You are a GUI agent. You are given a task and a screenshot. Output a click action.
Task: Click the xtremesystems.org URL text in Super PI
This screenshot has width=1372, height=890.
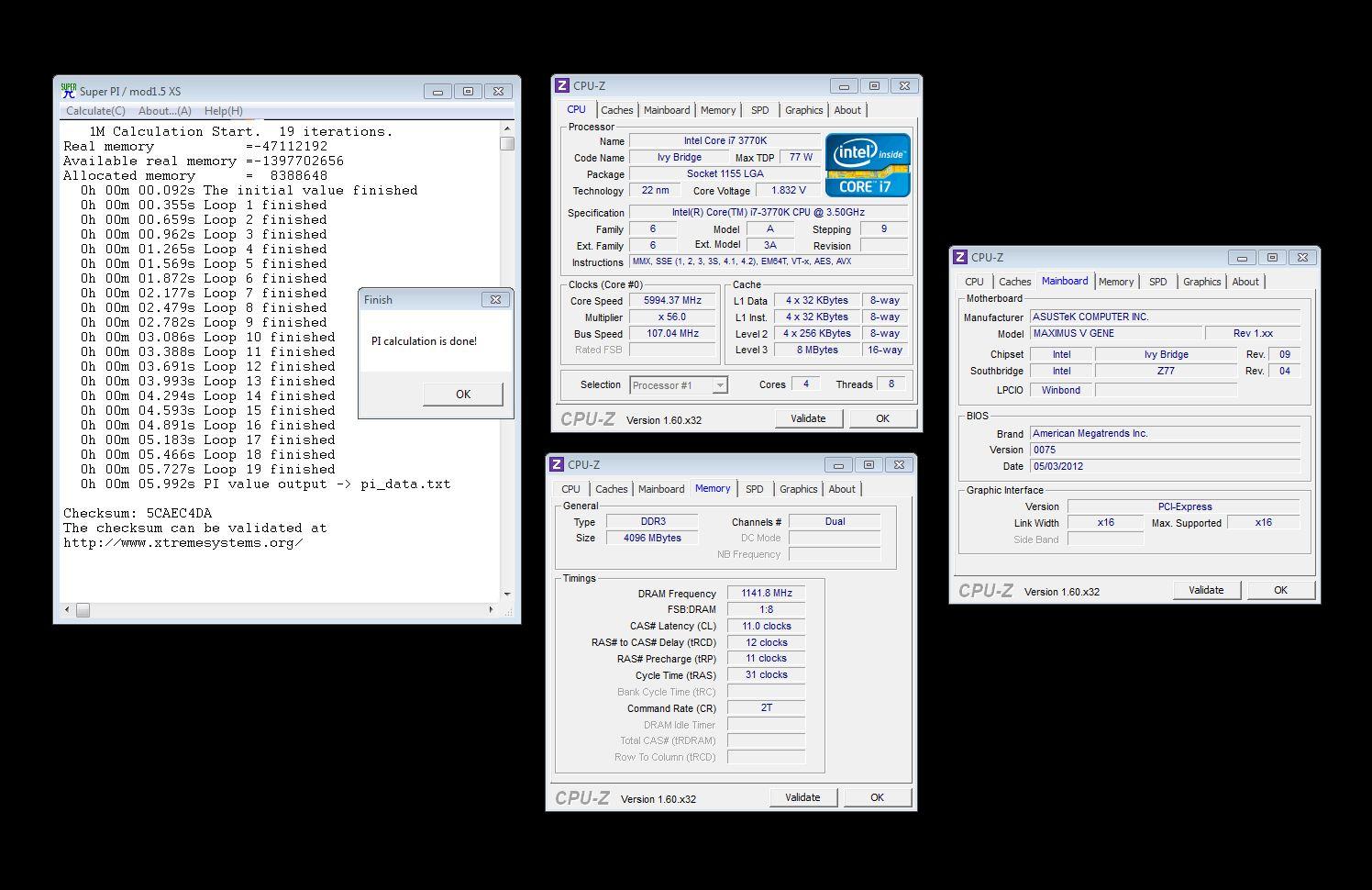(183, 543)
